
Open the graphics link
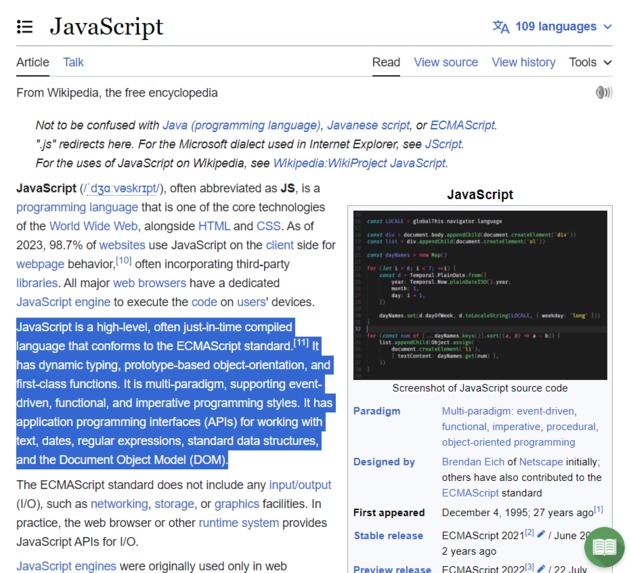click(237, 504)
